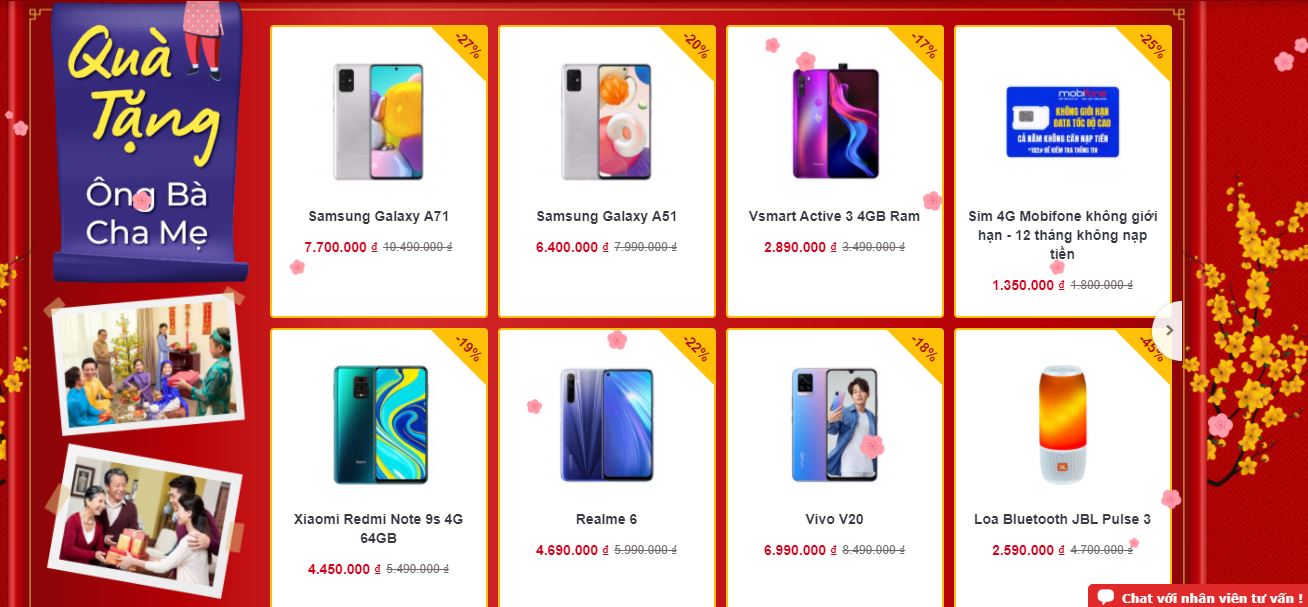1308x607 pixels.
Task: View the JBL Pulse 3 speaker image
Action: (1062, 425)
